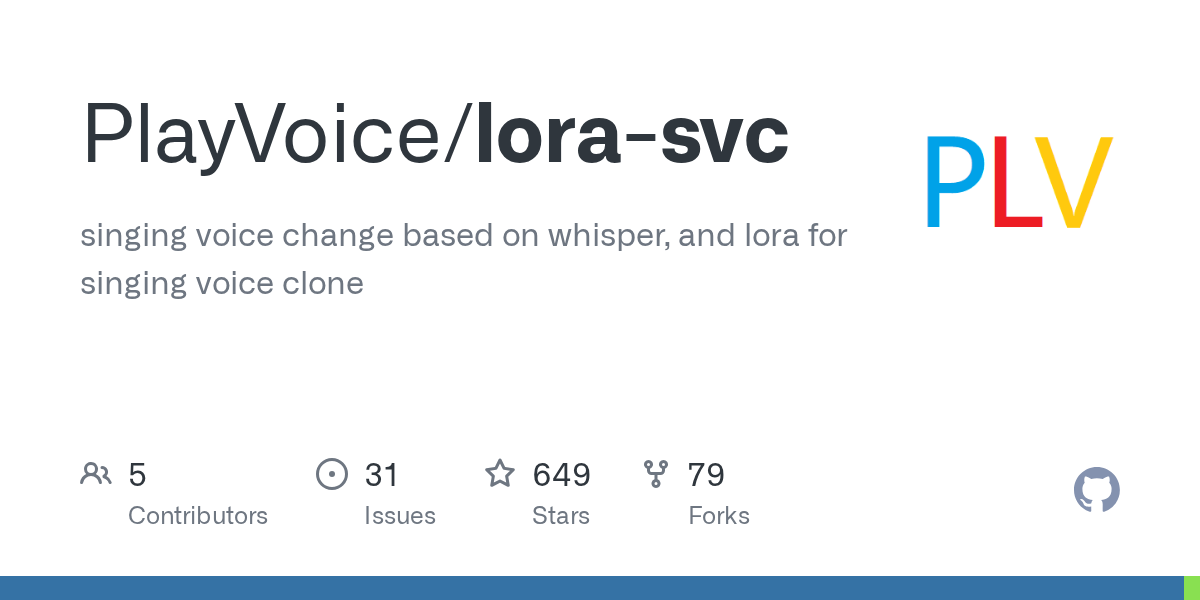1200x600 pixels.
Task: Click the blue language bar segment
Action: 590,588
